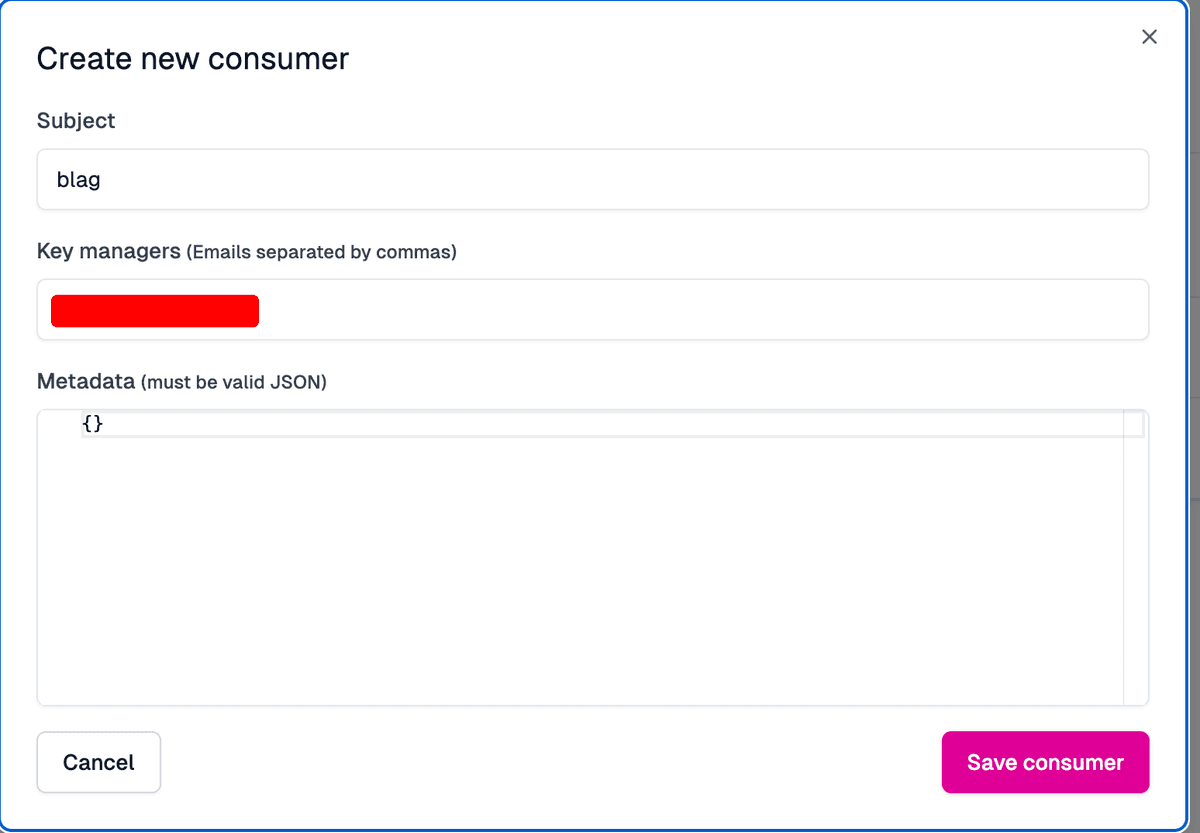Click the Cancel button
This screenshot has width=1200, height=833.
(x=98, y=762)
